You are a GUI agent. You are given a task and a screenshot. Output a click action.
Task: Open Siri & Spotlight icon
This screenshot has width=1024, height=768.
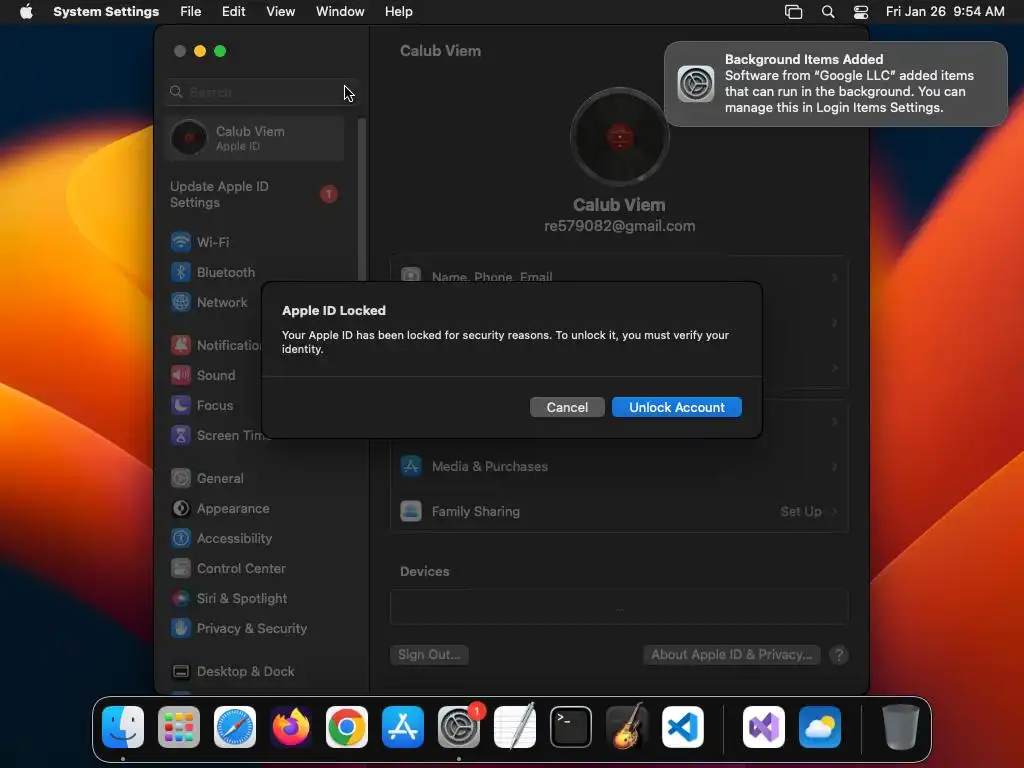coord(181,598)
